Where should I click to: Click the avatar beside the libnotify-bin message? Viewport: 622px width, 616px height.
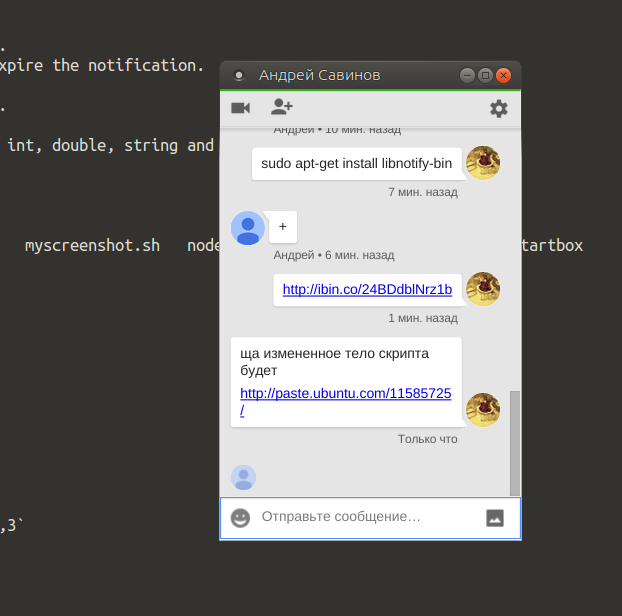click(483, 163)
